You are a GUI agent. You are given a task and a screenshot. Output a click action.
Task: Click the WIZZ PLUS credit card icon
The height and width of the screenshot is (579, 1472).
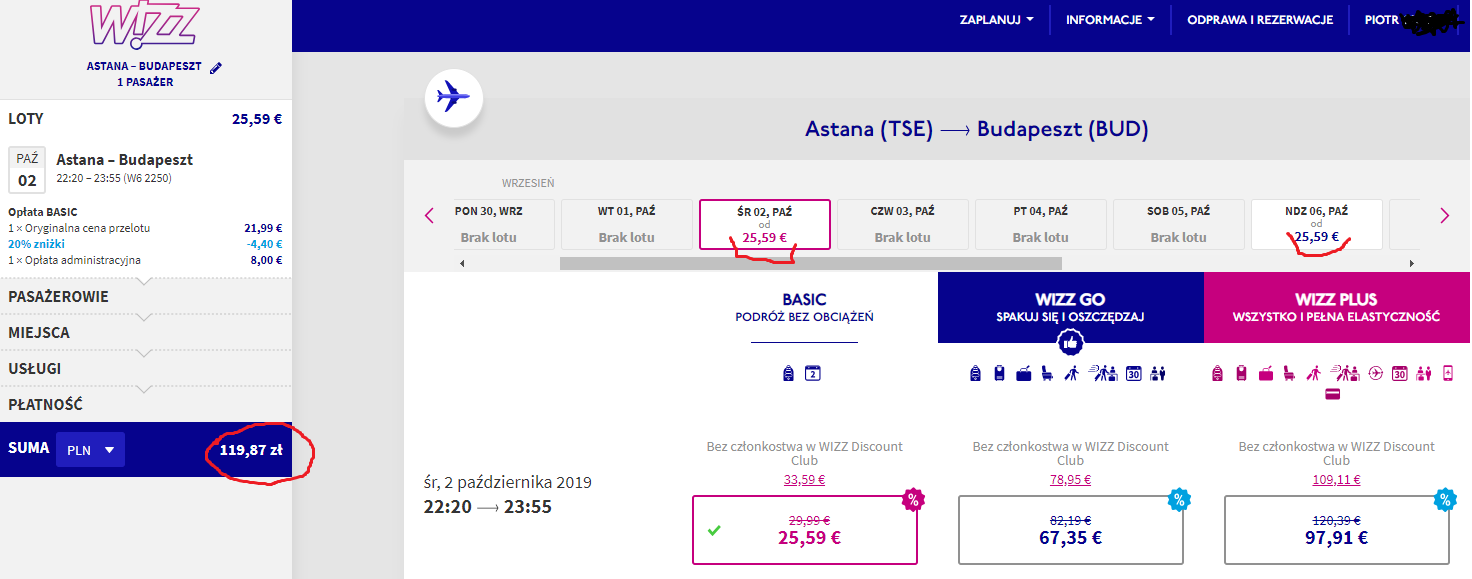pyautogui.click(x=1332, y=394)
